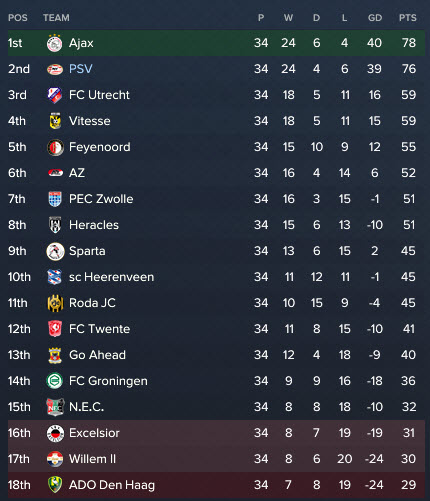The height and width of the screenshot is (501, 430).
Task: Select the Vitesse club logo
Action: [x=55, y=121]
